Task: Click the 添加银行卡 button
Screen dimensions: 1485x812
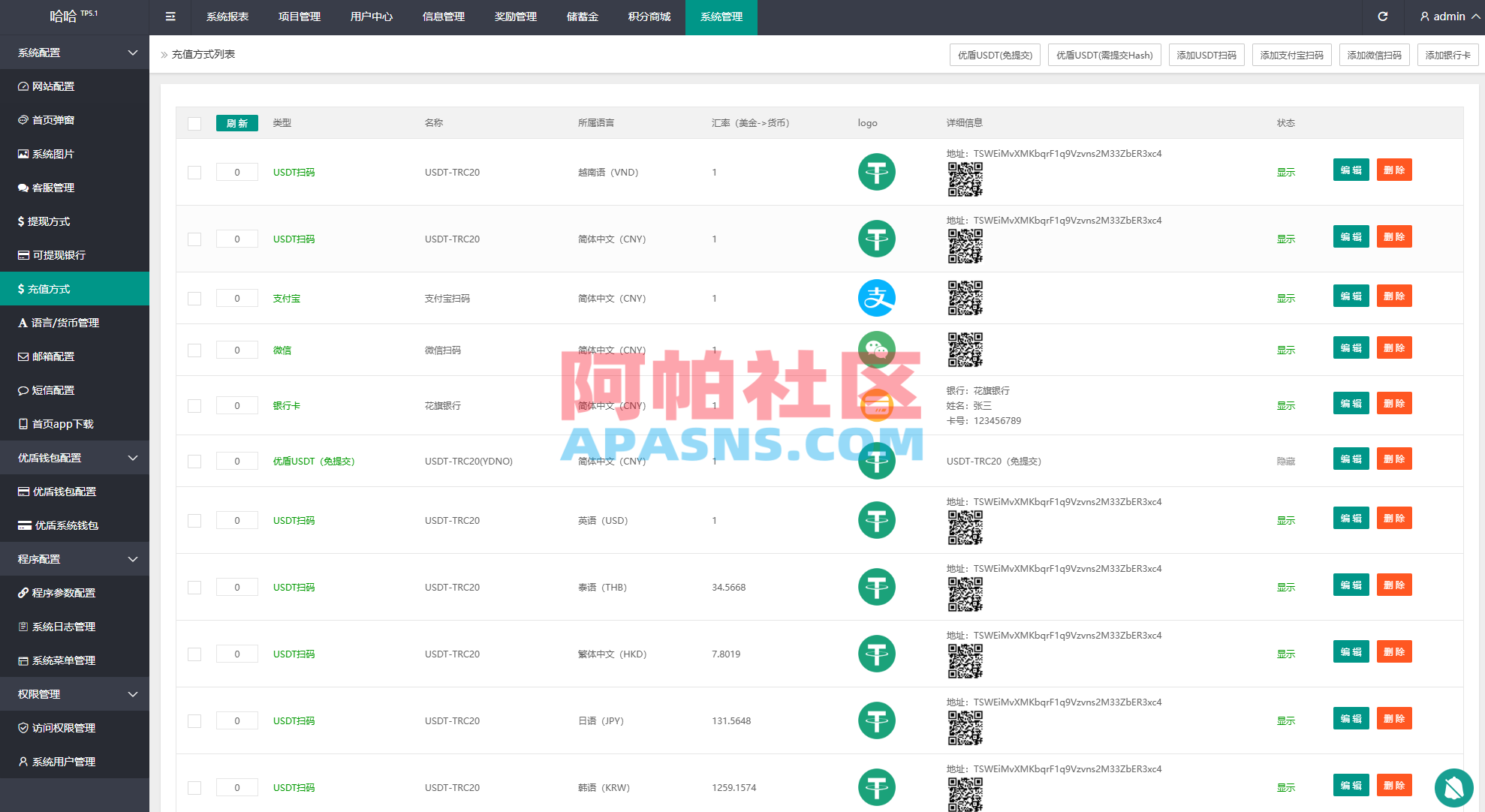Action: click(x=1447, y=54)
